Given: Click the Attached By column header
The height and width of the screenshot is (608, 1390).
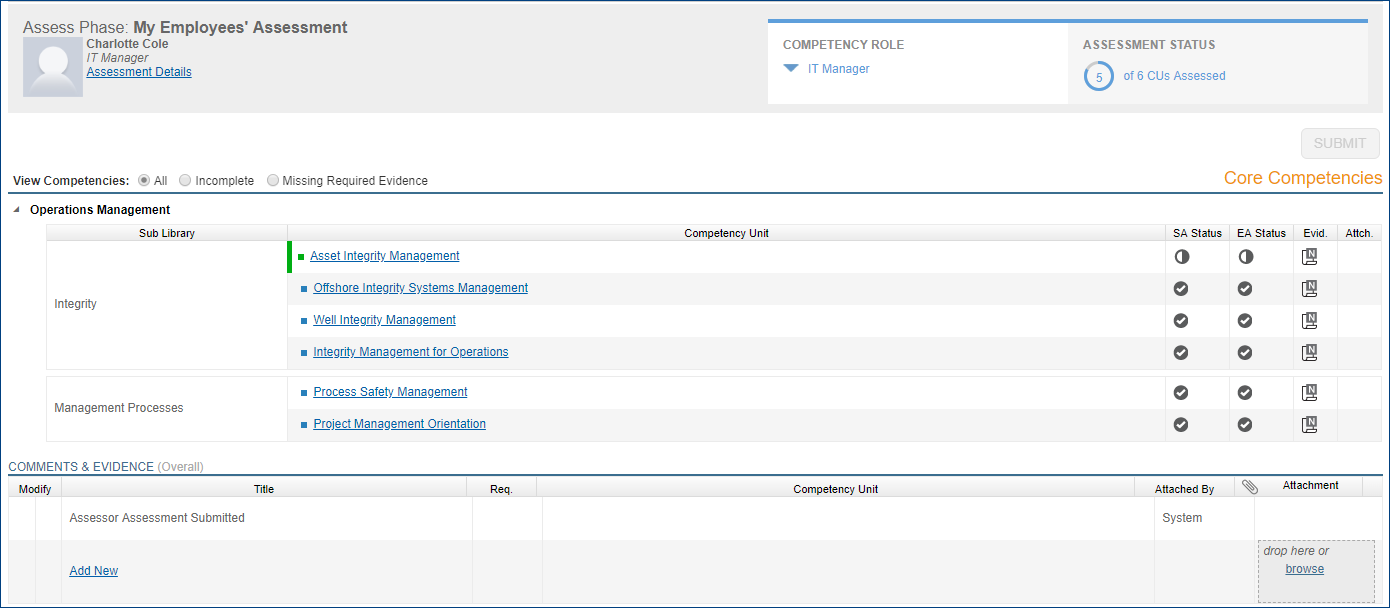Looking at the screenshot, I should tap(1185, 489).
